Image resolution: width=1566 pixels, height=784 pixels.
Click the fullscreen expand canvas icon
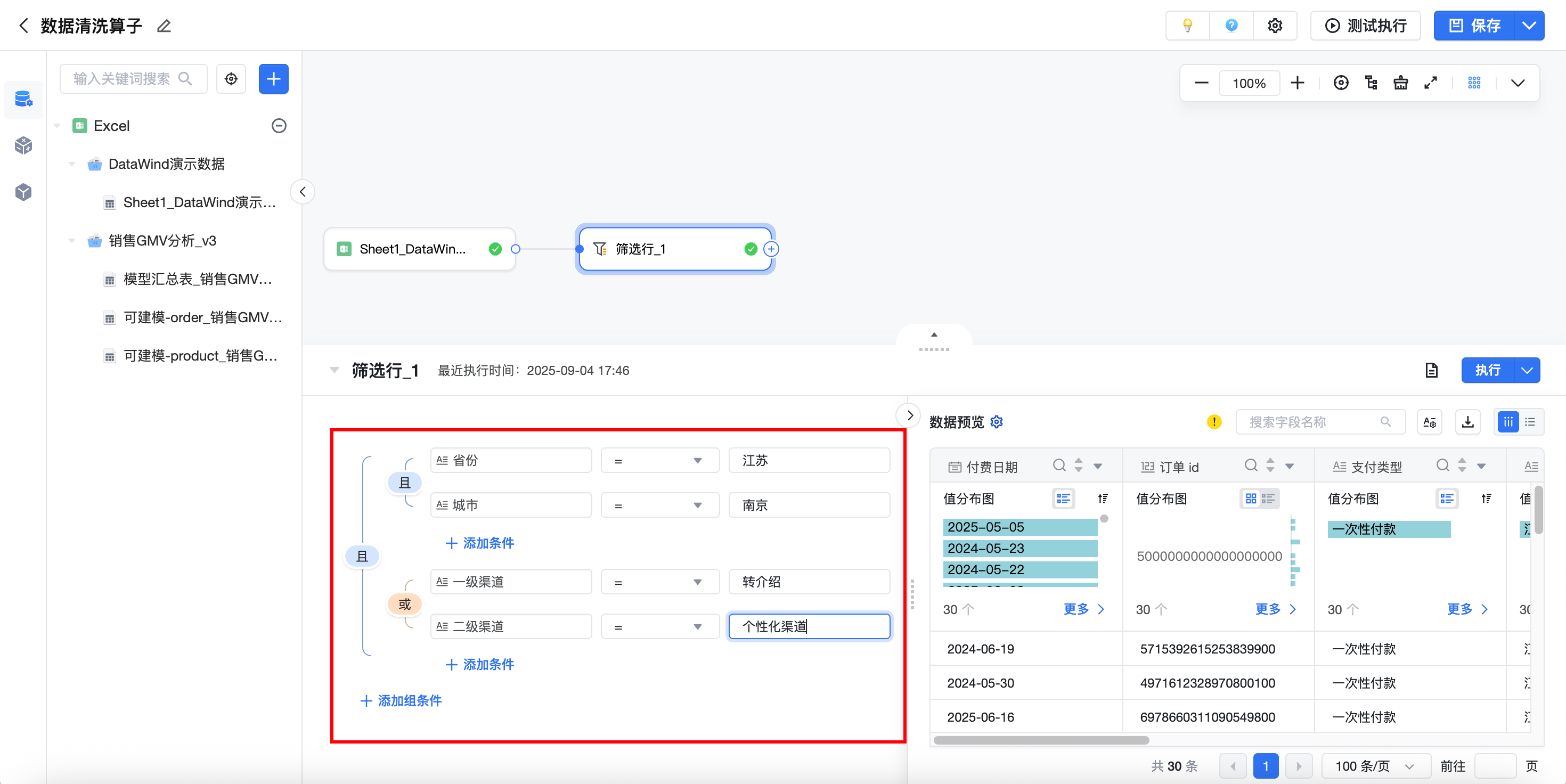(x=1430, y=83)
